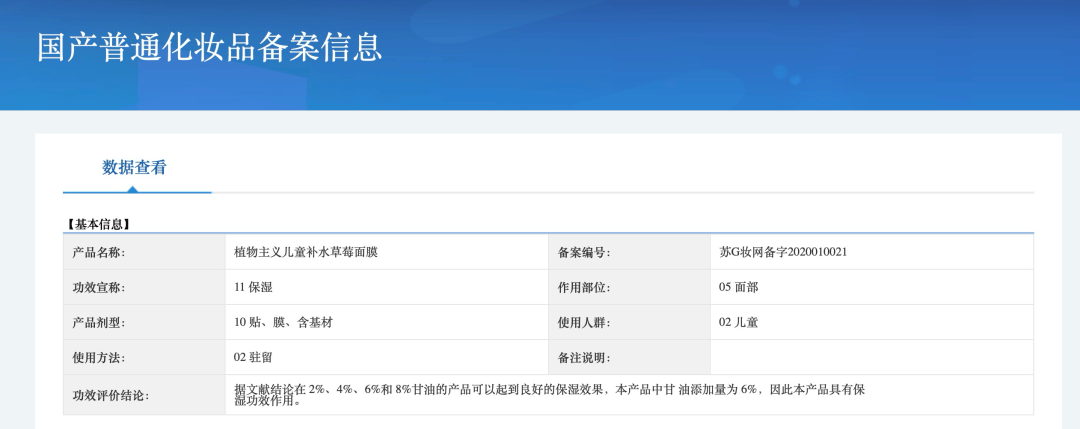Click the 02 儿童 value cell
This screenshot has width=1080, height=429.
point(738,322)
